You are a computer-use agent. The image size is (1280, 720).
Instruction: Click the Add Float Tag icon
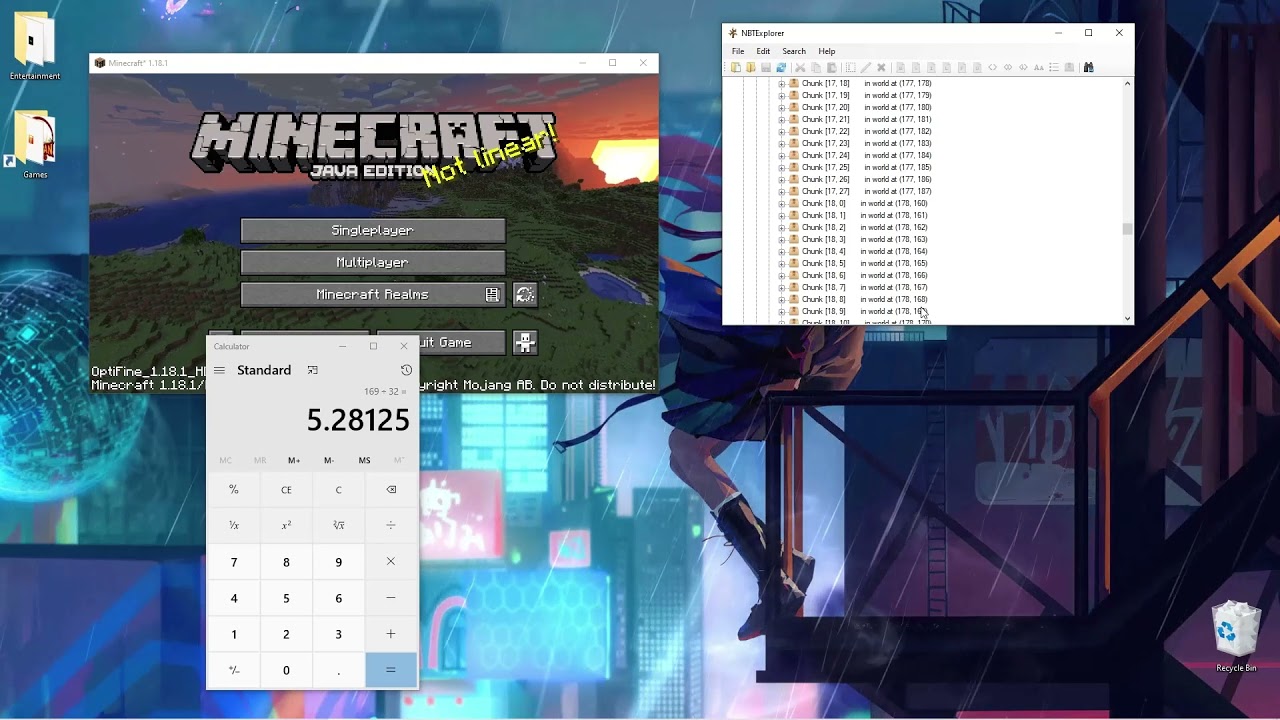coord(962,67)
